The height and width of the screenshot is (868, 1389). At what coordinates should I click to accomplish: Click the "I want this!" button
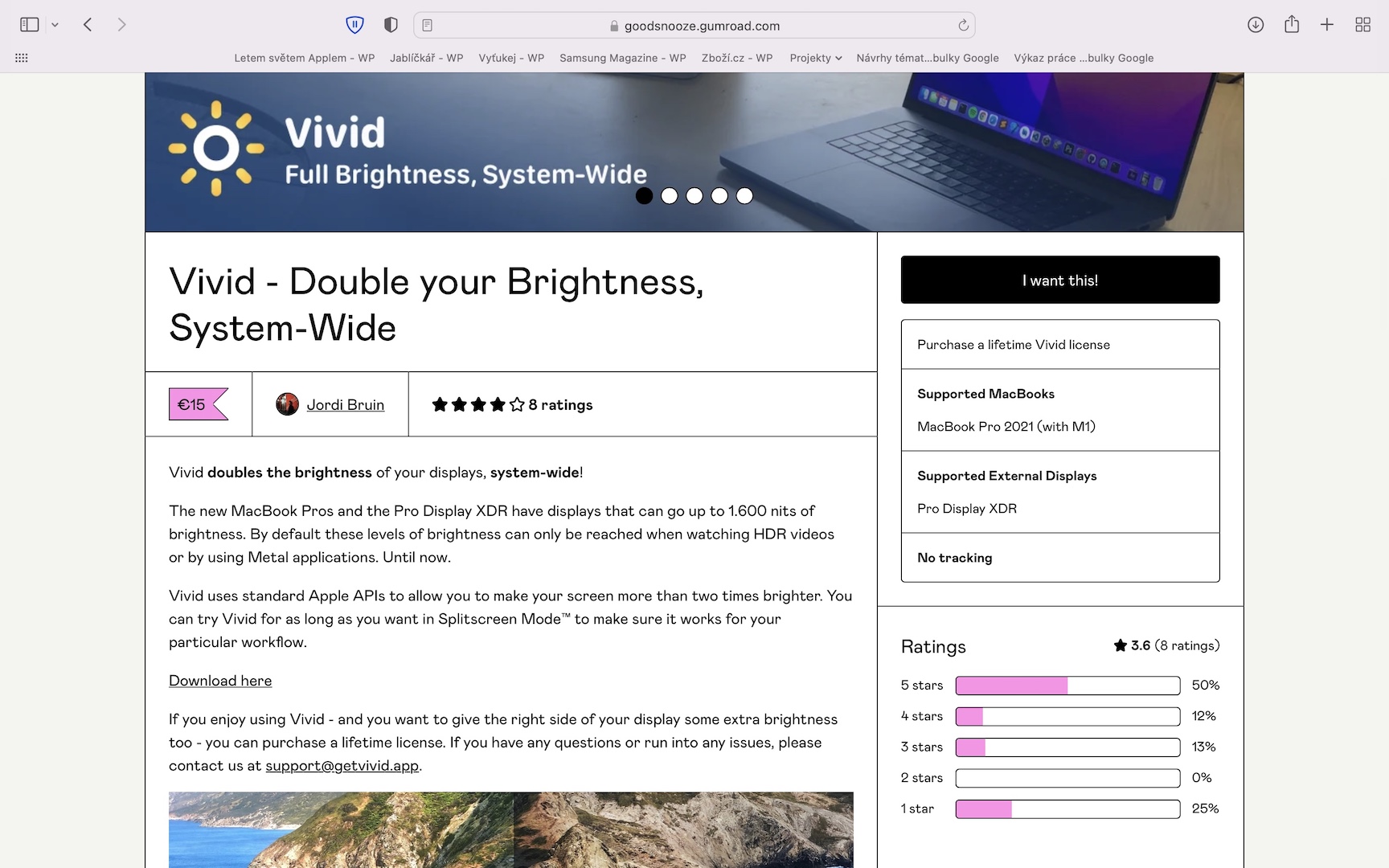(x=1059, y=280)
